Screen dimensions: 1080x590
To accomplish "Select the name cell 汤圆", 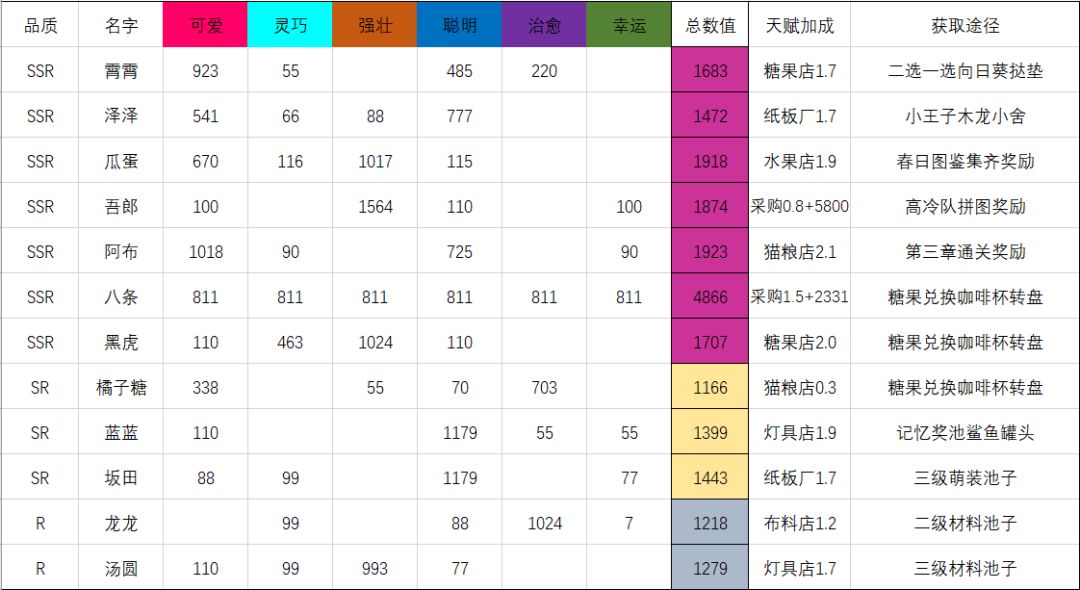I will (121, 569).
